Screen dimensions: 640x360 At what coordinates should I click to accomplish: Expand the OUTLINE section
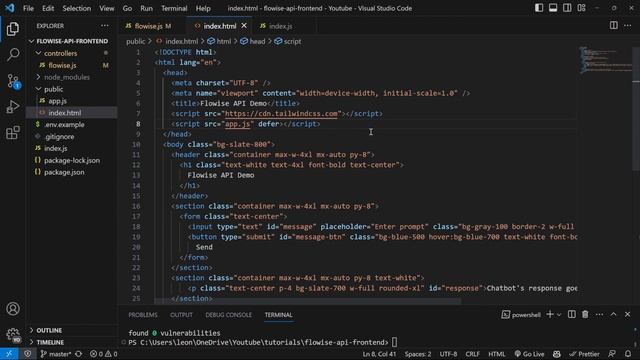[x=72, y=330]
